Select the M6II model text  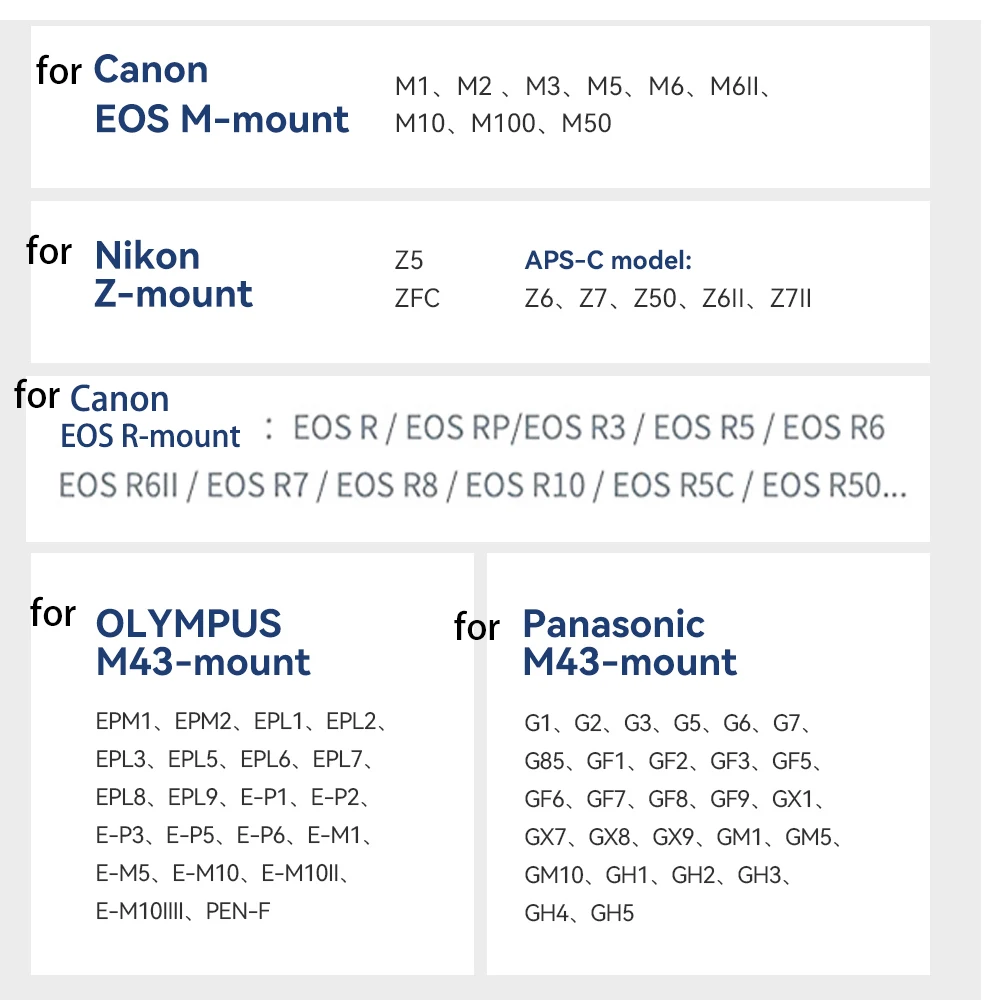coord(734,86)
